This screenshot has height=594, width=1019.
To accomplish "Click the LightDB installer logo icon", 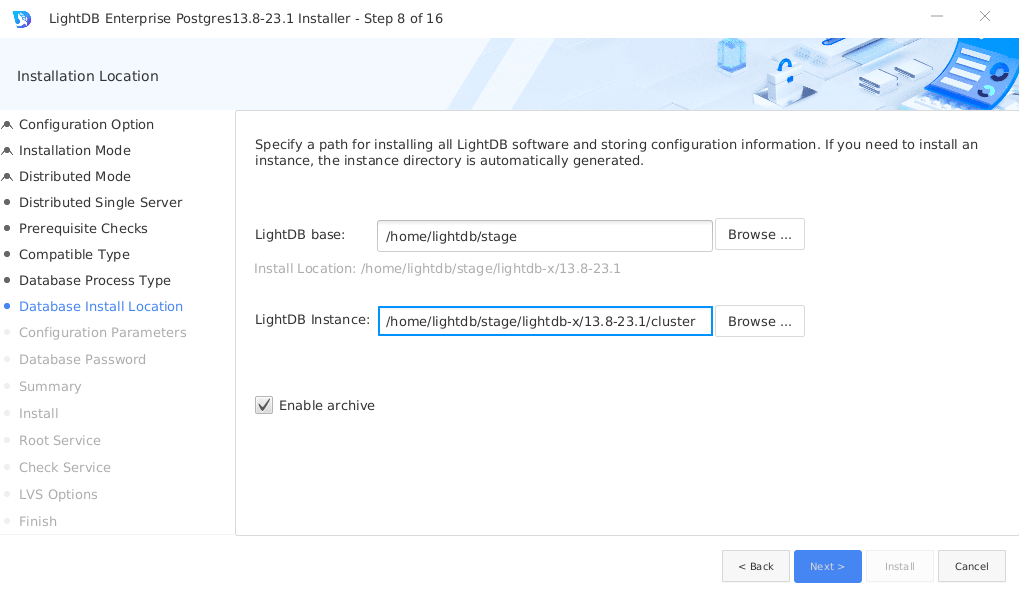I will [21, 19].
